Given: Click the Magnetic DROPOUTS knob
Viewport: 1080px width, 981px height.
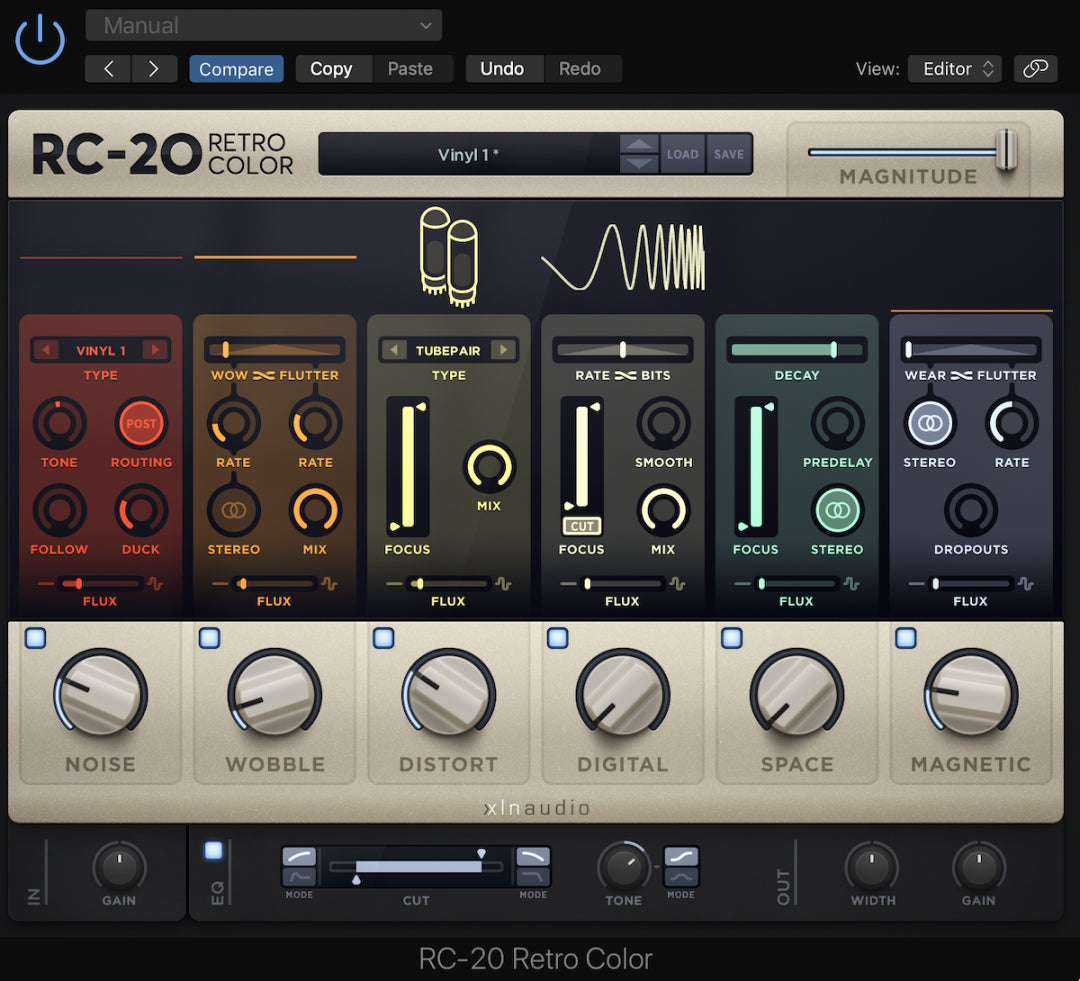Looking at the screenshot, I should pyautogui.click(x=970, y=510).
